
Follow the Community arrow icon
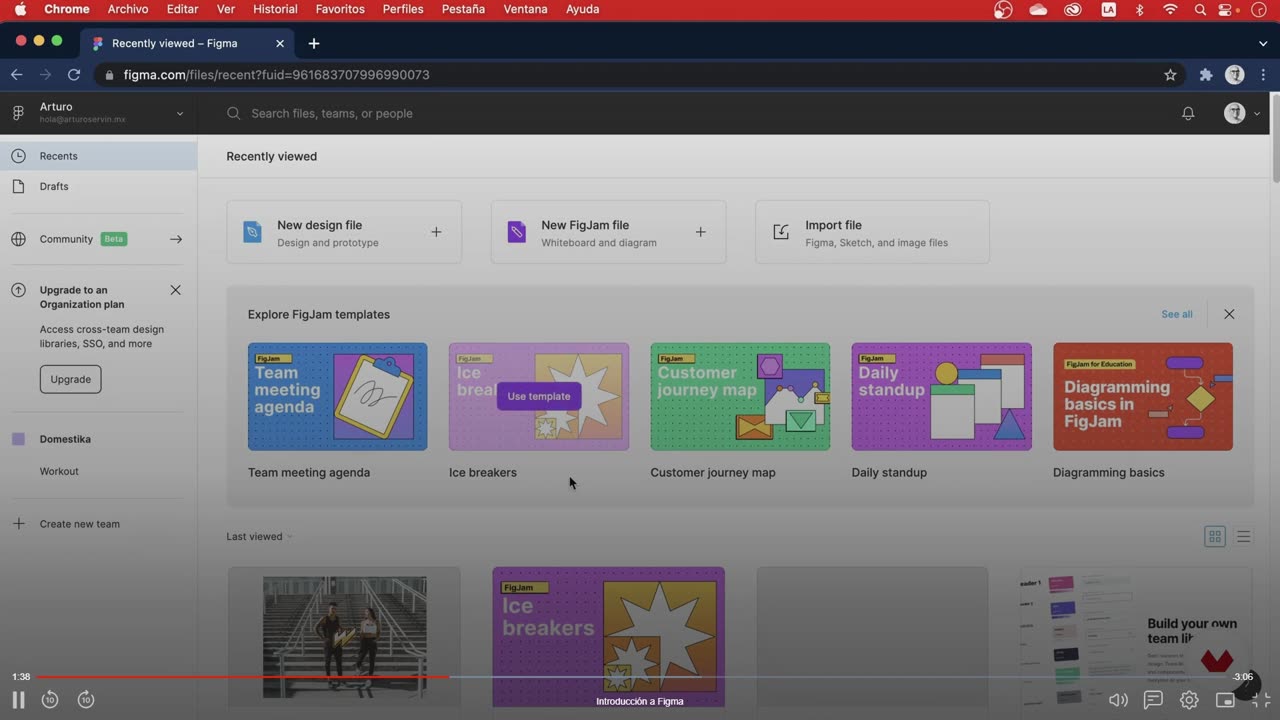tap(176, 239)
